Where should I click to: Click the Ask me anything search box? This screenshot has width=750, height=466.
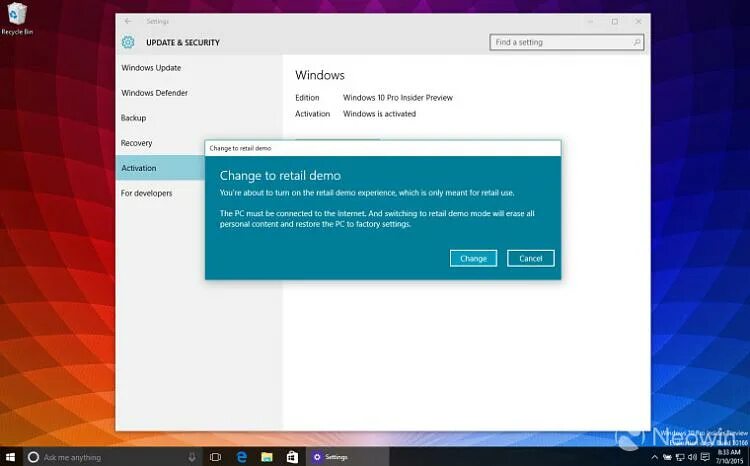tap(111, 457)
